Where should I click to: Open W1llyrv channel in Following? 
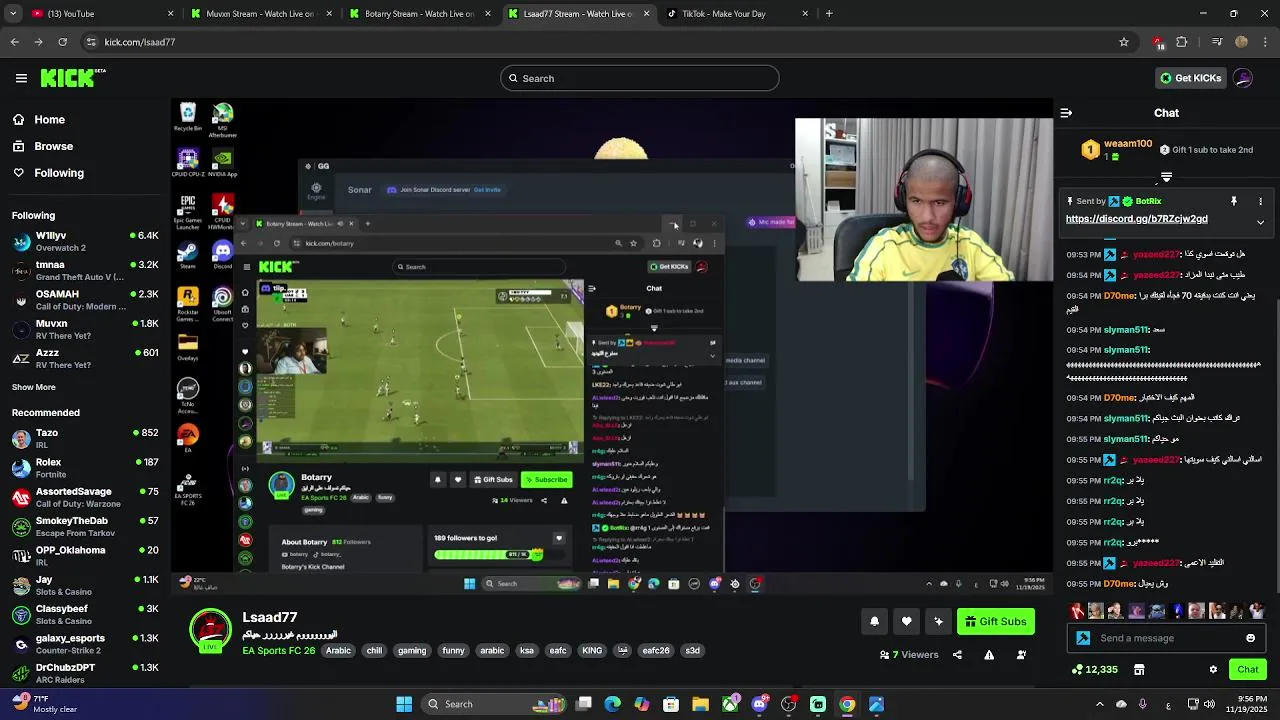tap(85, 241)
